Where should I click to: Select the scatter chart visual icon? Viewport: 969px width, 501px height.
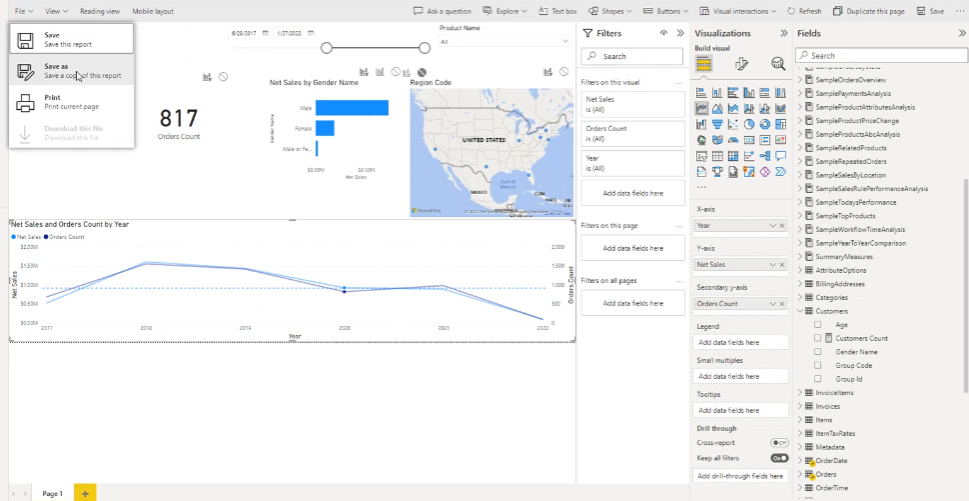(x=733, y=124)
